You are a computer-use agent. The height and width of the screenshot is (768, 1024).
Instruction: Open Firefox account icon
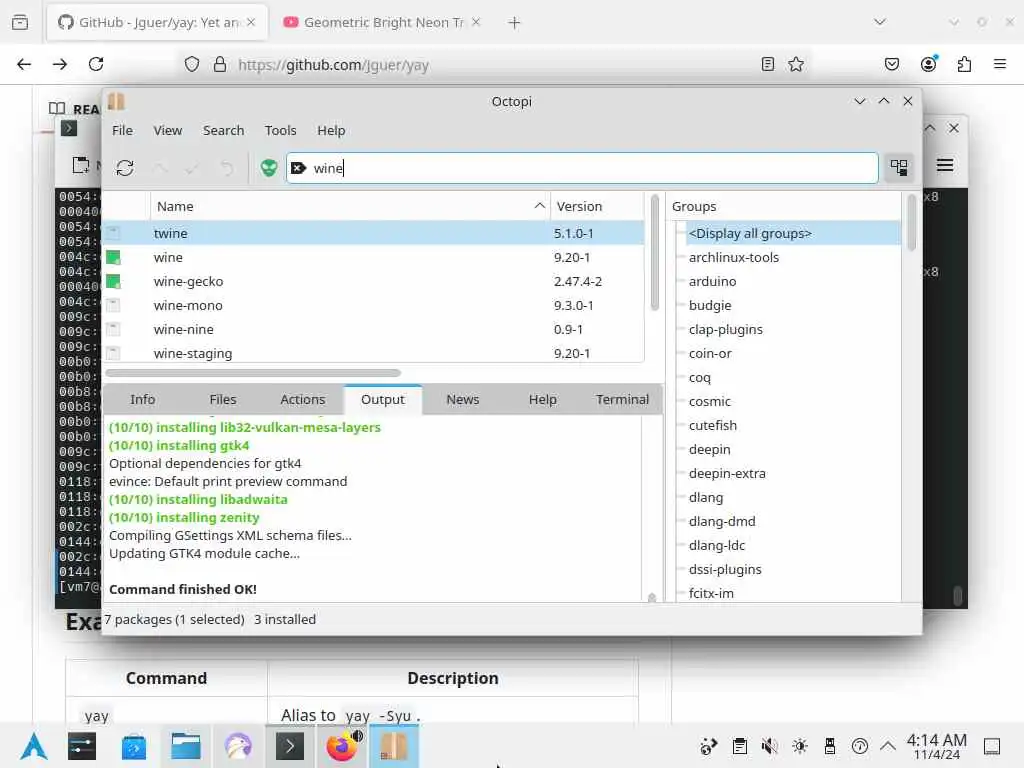click(928, 63)
